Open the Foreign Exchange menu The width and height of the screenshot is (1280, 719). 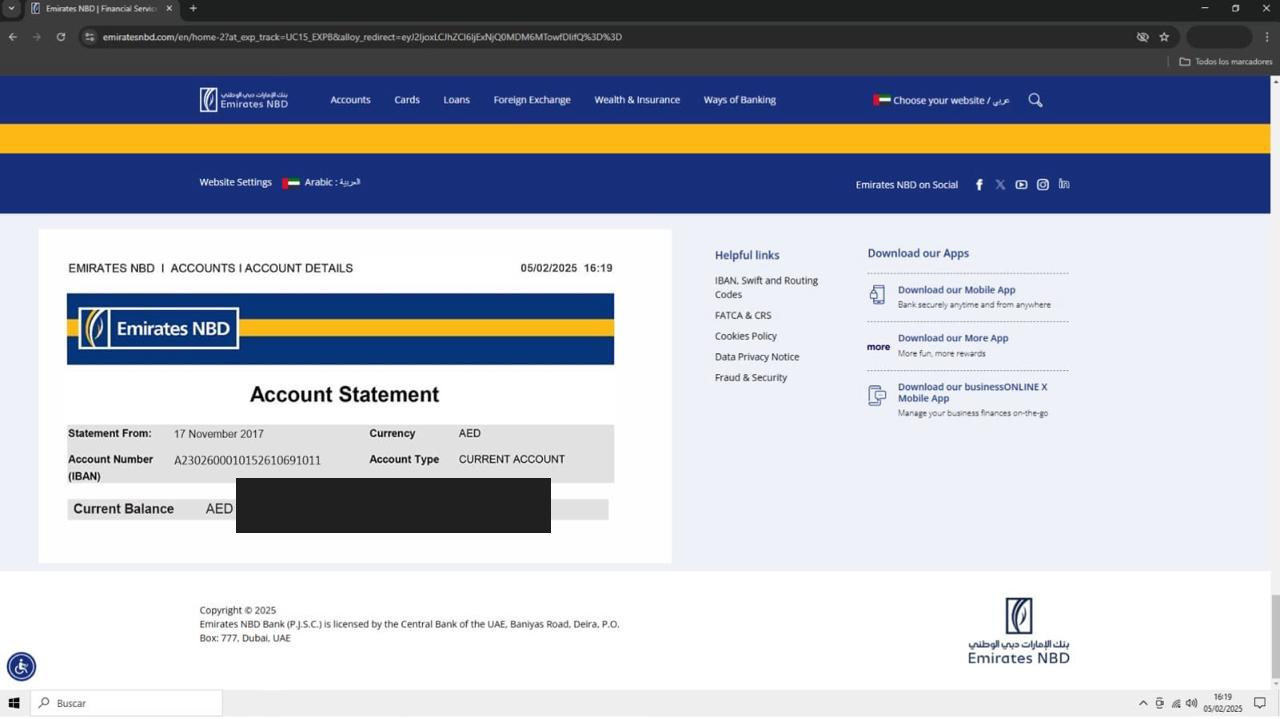pyautogui.click(x=532, y=100)
